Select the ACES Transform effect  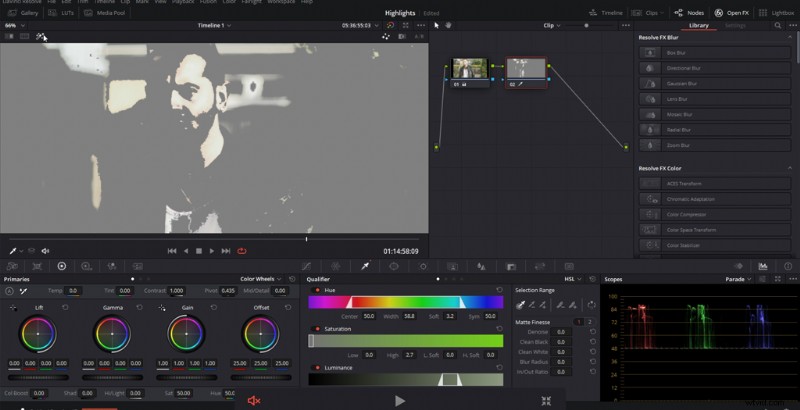714,184
